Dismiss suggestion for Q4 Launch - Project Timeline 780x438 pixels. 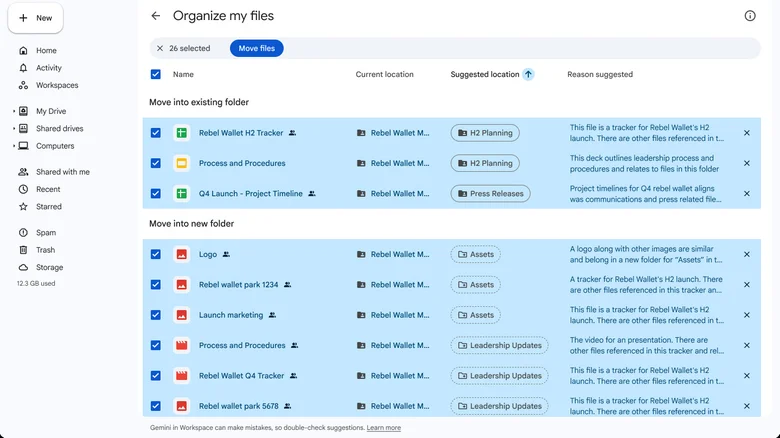coord(747,194)
